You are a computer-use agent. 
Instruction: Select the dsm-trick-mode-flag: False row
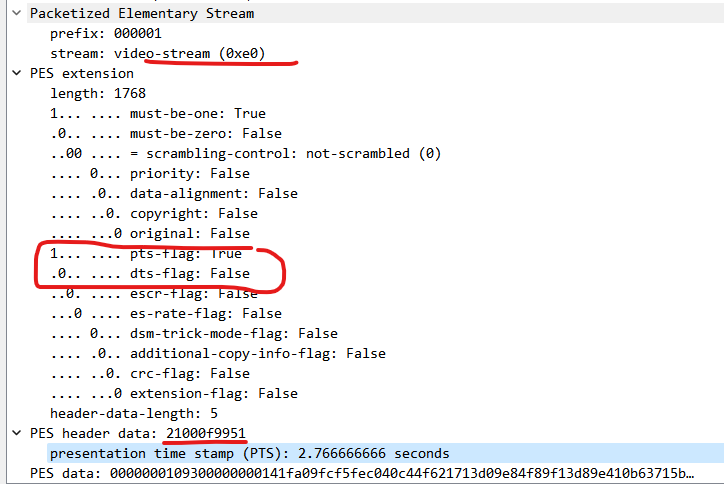(194, 333)
